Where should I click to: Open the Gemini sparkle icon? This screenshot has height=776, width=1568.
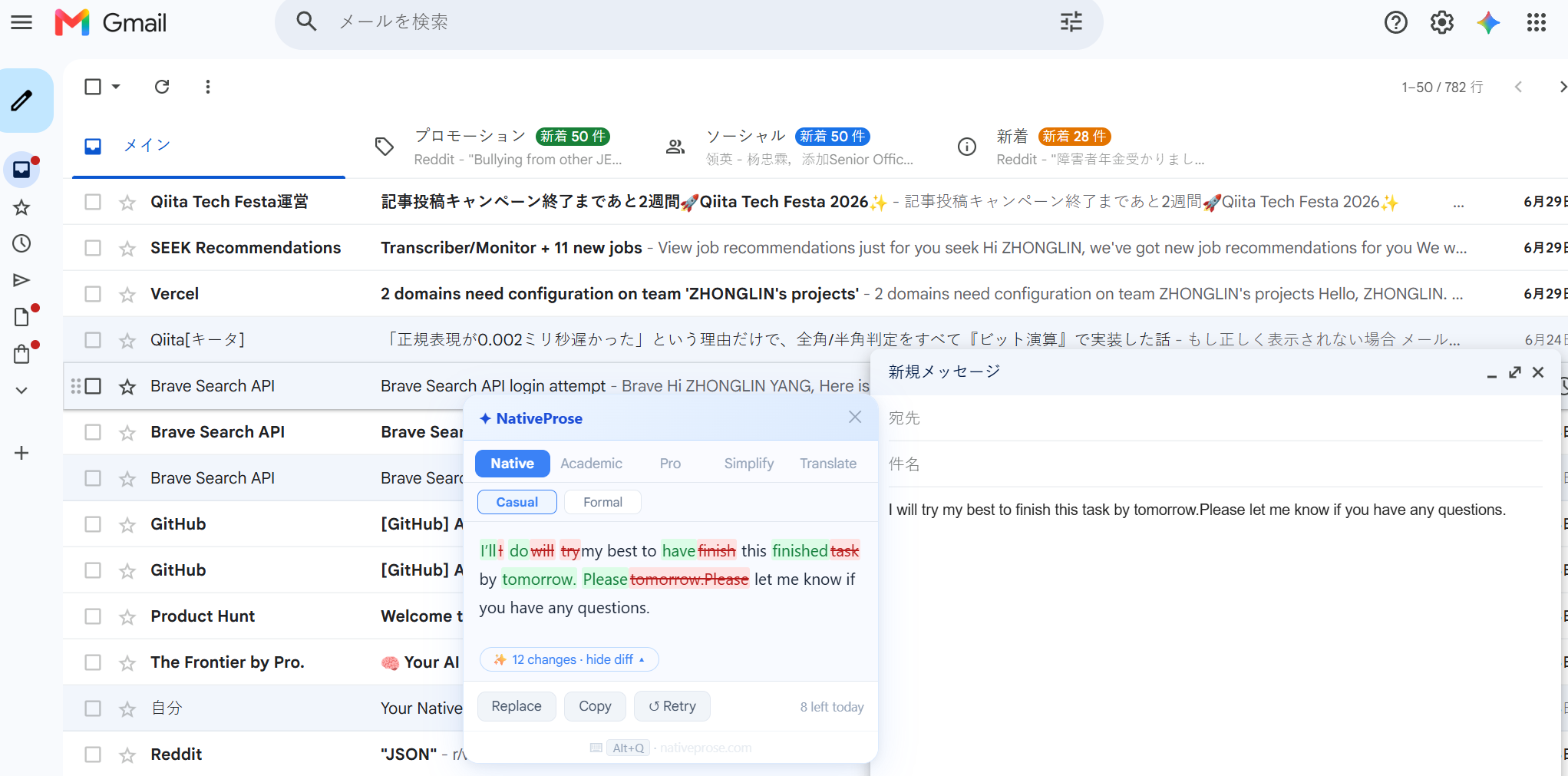pos(1488,23)
